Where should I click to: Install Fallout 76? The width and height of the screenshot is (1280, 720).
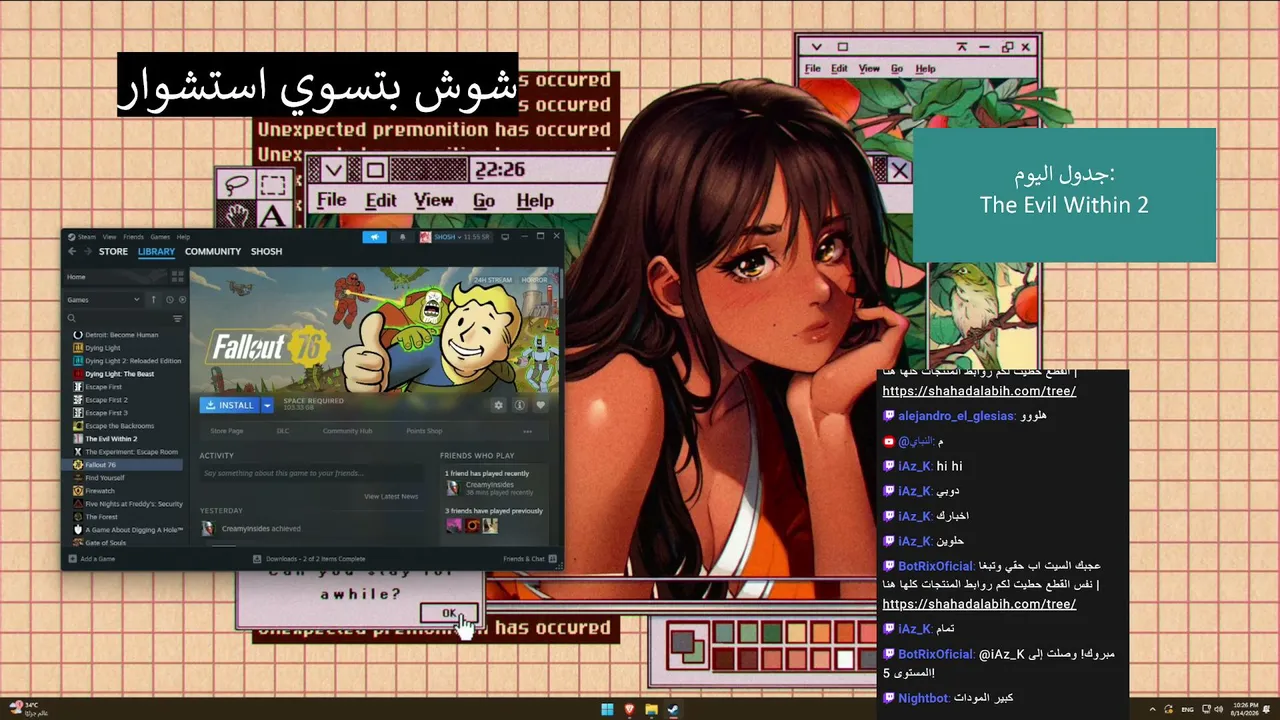pyautogui.click(x=230, y=405)
